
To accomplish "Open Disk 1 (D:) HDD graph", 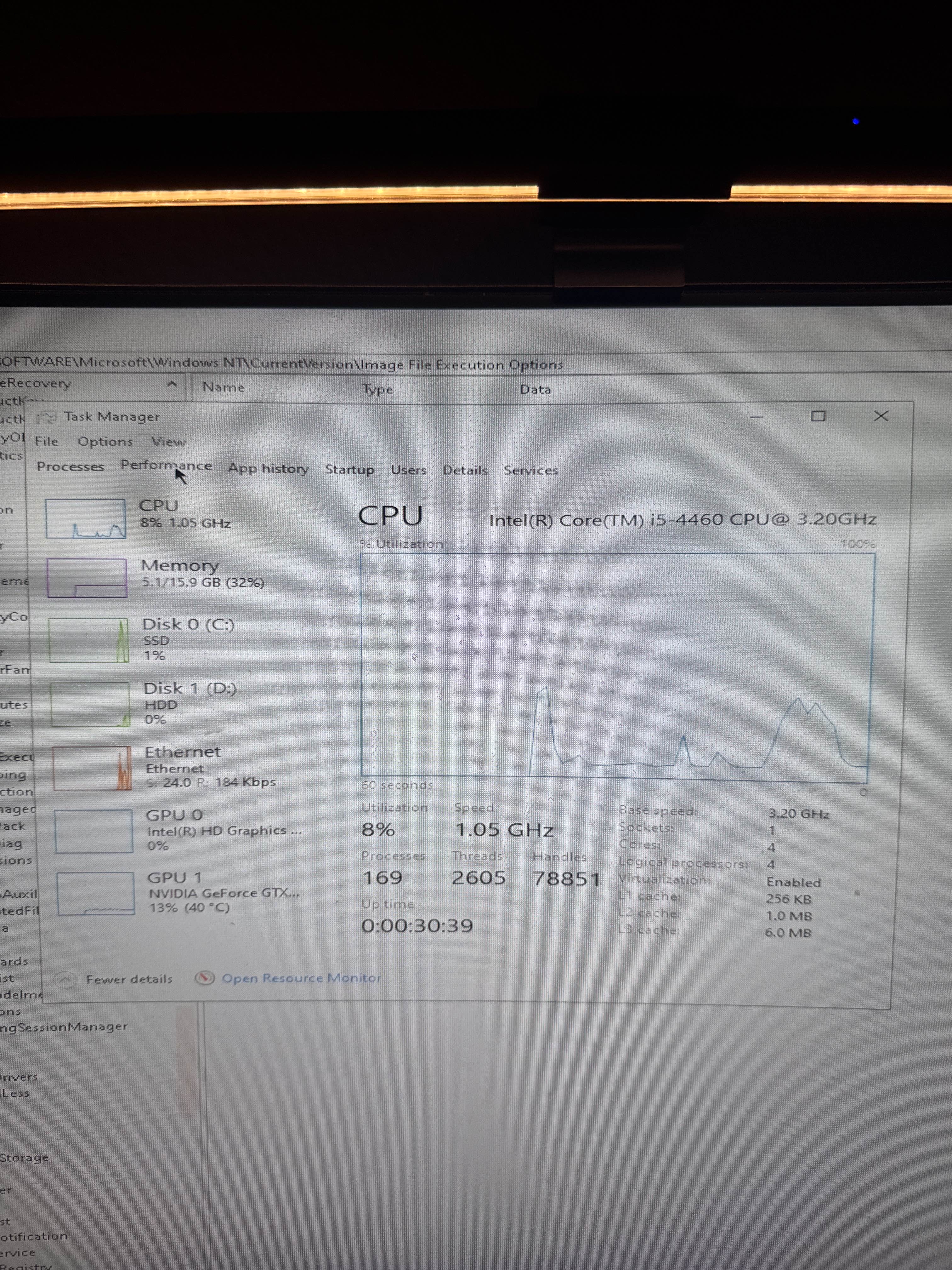I will click(90, 705).
